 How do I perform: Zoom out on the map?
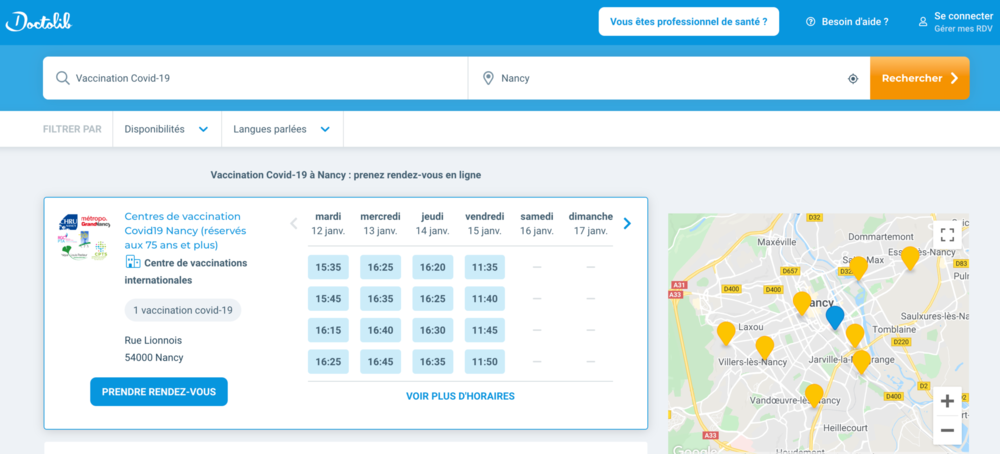click(x=947, y=430)
